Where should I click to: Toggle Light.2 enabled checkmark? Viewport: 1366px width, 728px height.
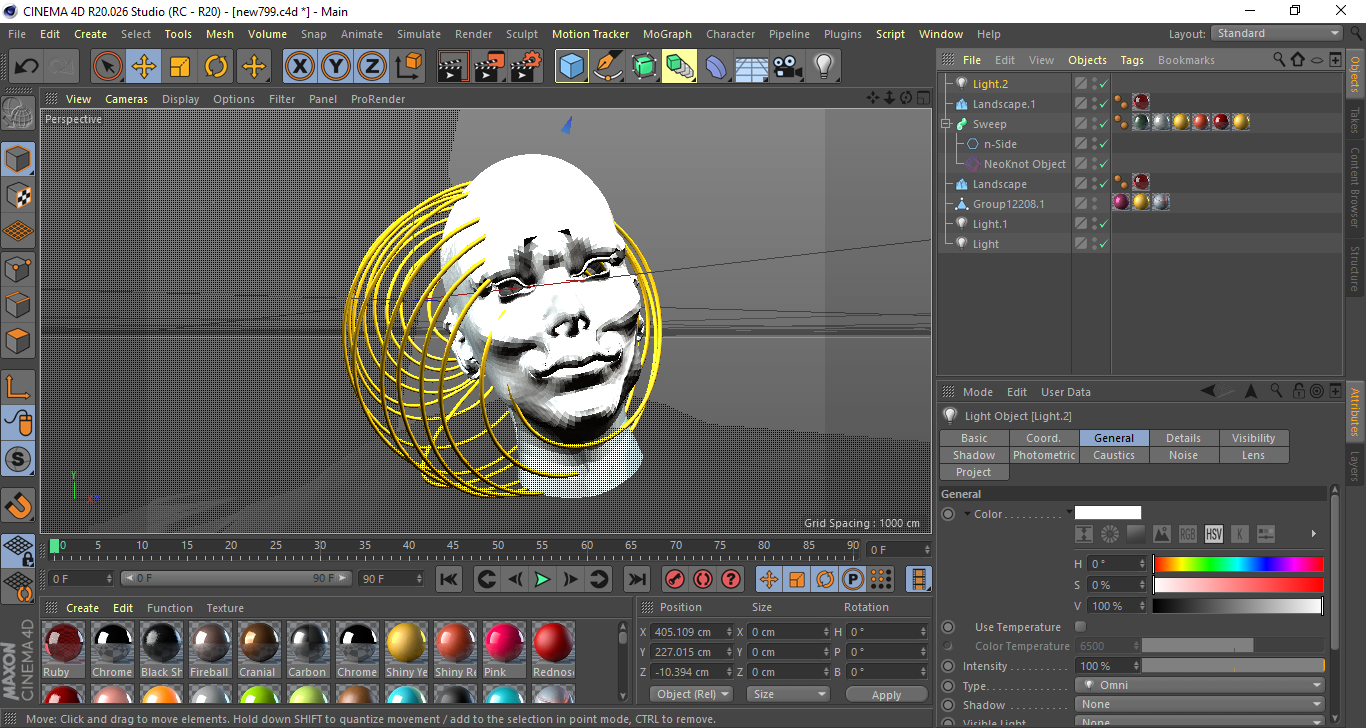(x=1104, y=84)
